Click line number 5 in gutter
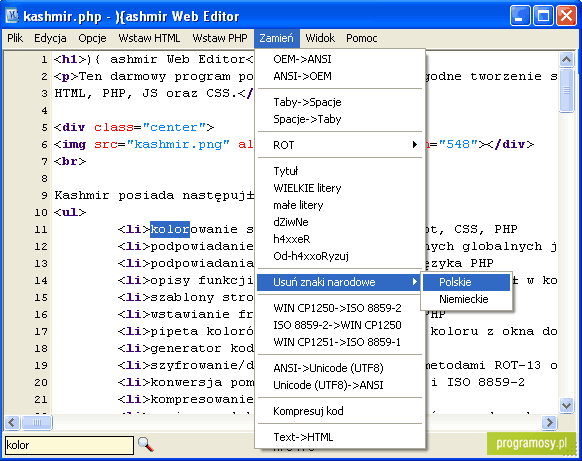The height and width of the screenshot is (461, 582). [x=45, y=127]
